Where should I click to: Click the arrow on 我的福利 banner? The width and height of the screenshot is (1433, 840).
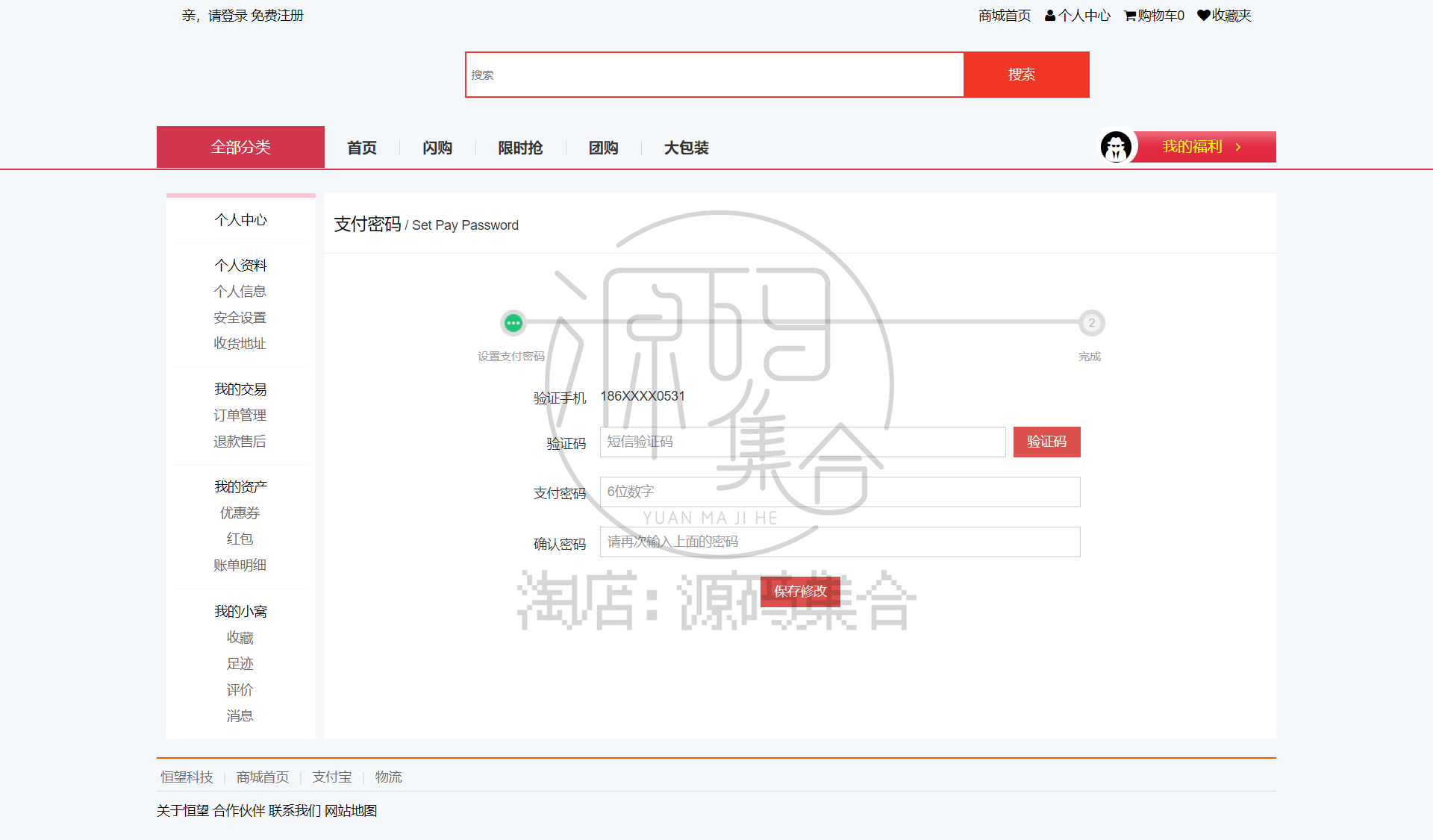pyautogui.click(x=1238, y=147)
